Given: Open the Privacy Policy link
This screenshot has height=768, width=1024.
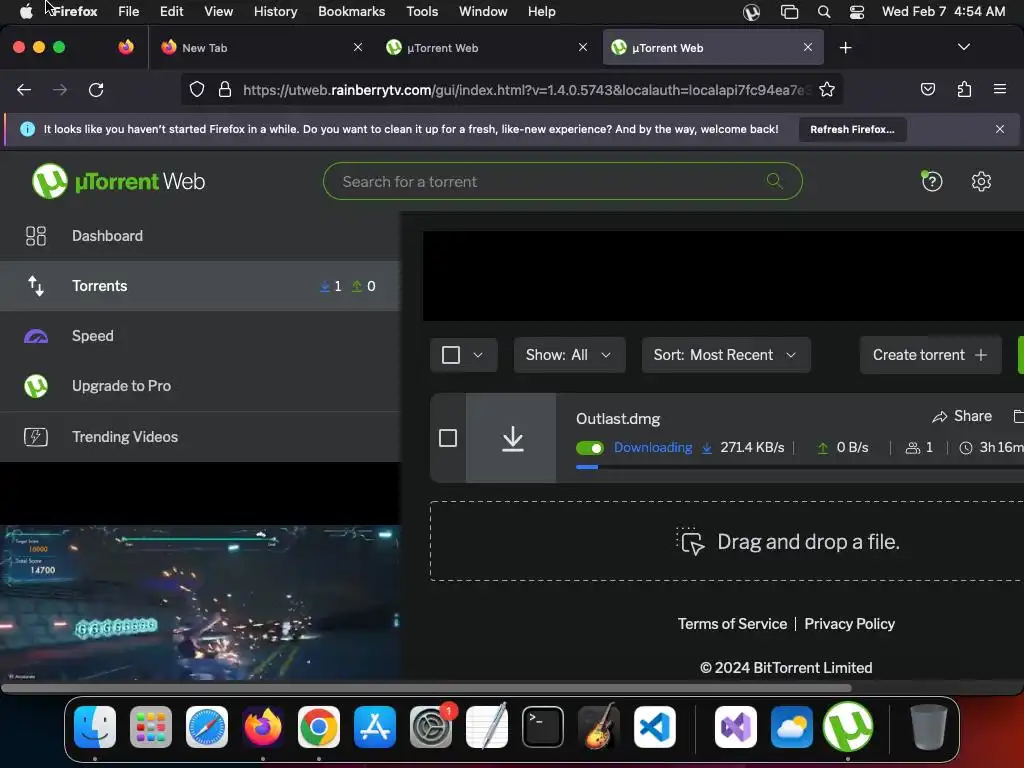Looking at the screenshot, I should [x=849, y=624].
